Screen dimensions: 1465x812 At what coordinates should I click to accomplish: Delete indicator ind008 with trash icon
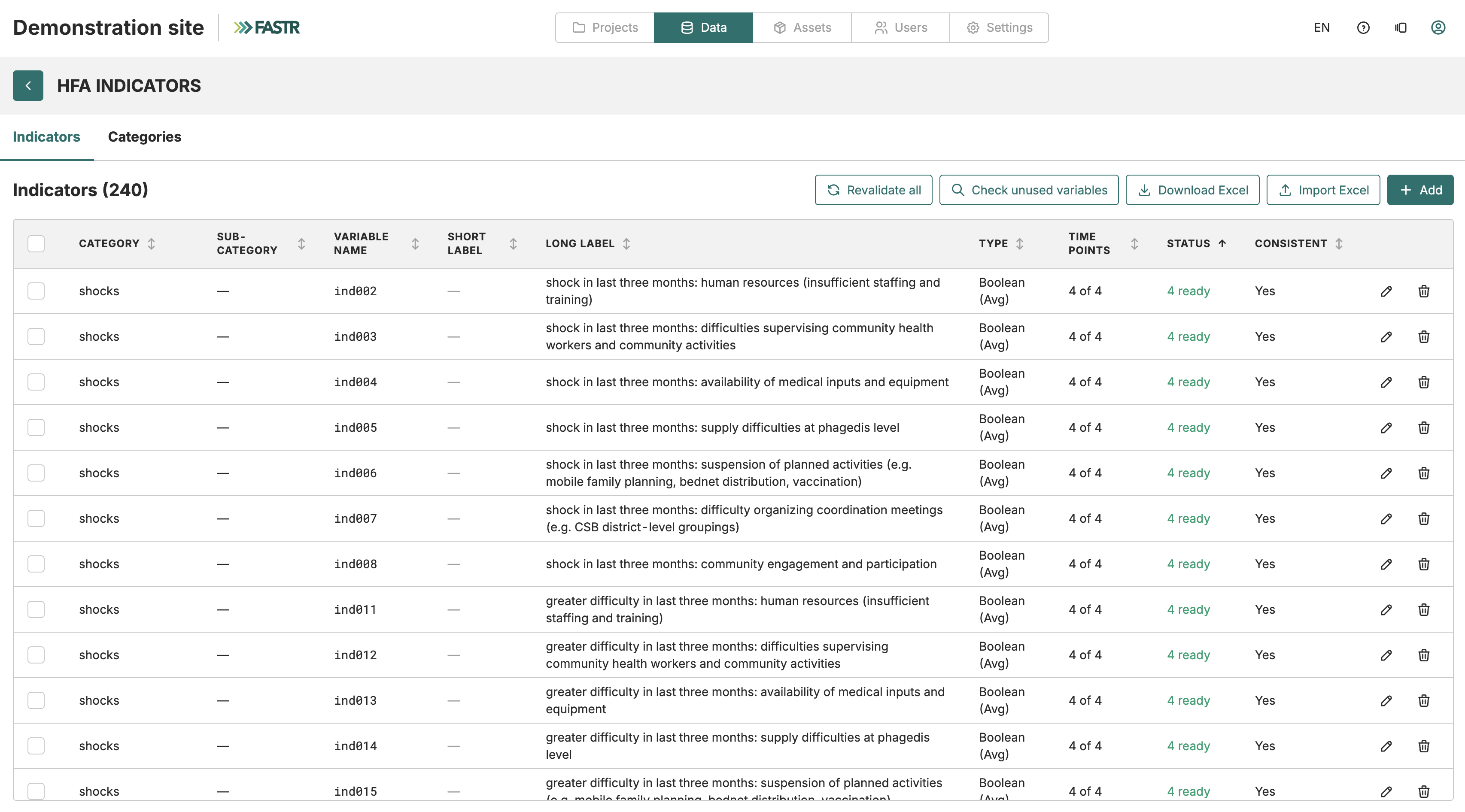coord(1424,564)
